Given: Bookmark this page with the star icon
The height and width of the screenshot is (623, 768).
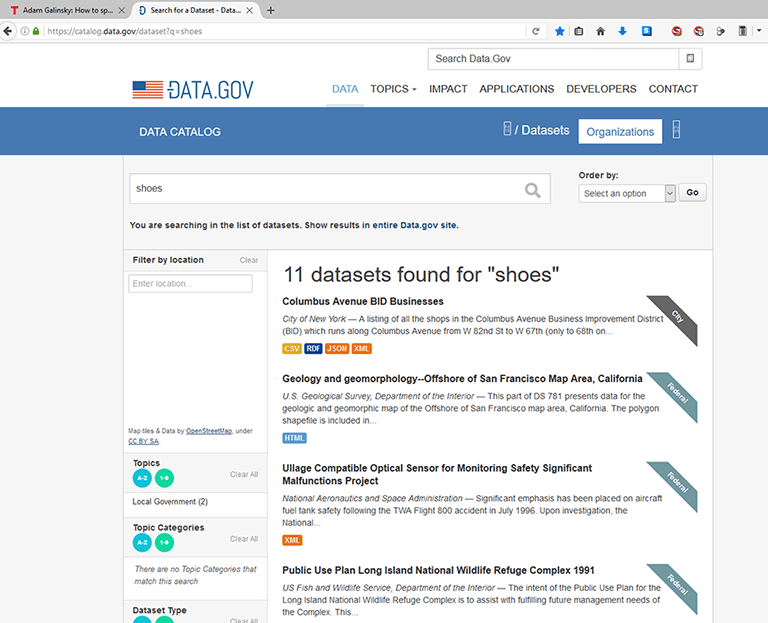Looking at the screenshot, I should 559,31.
